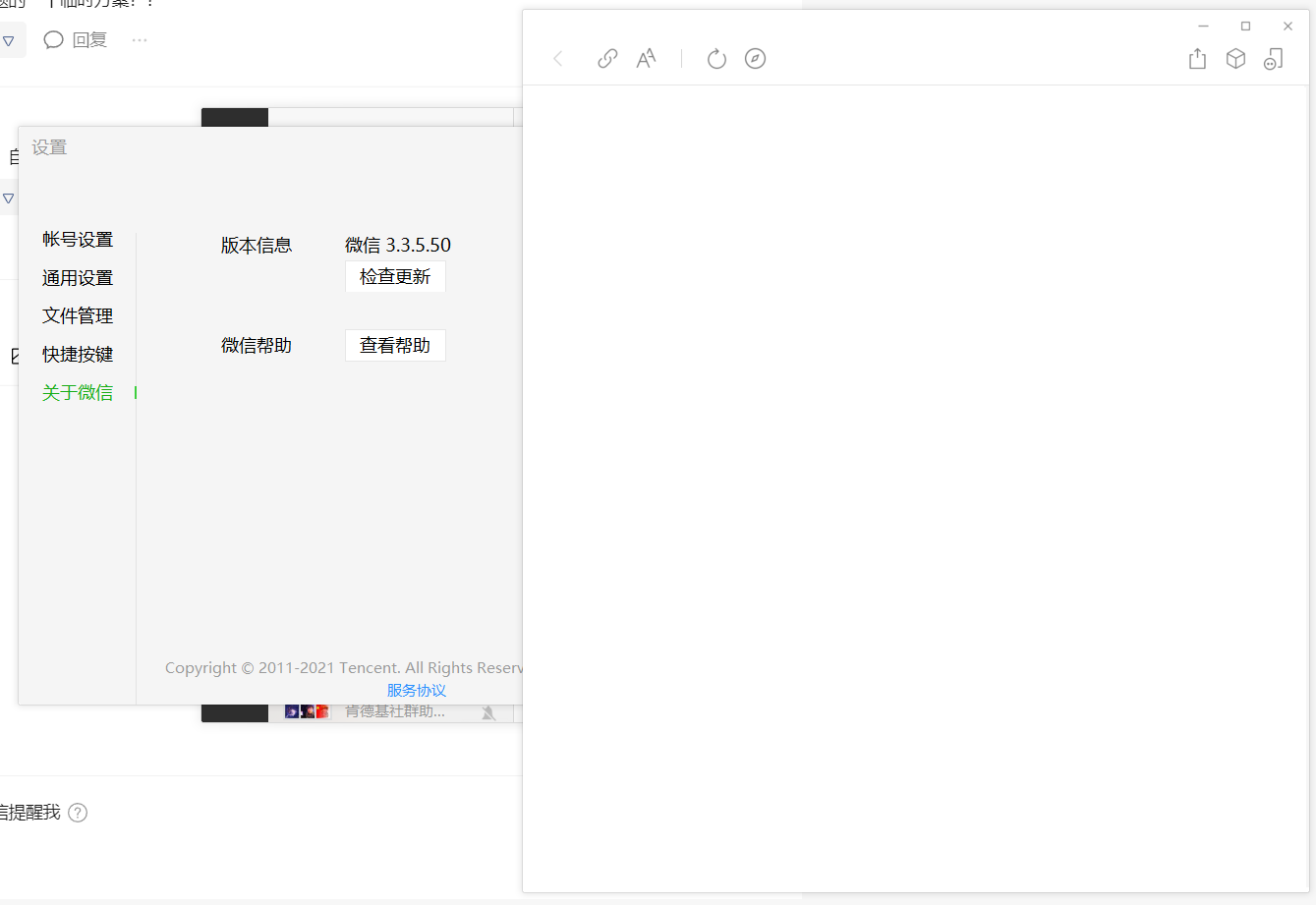Add to favorites with the cube icon
The image size is (1316, 905).
coord(1235,59)
